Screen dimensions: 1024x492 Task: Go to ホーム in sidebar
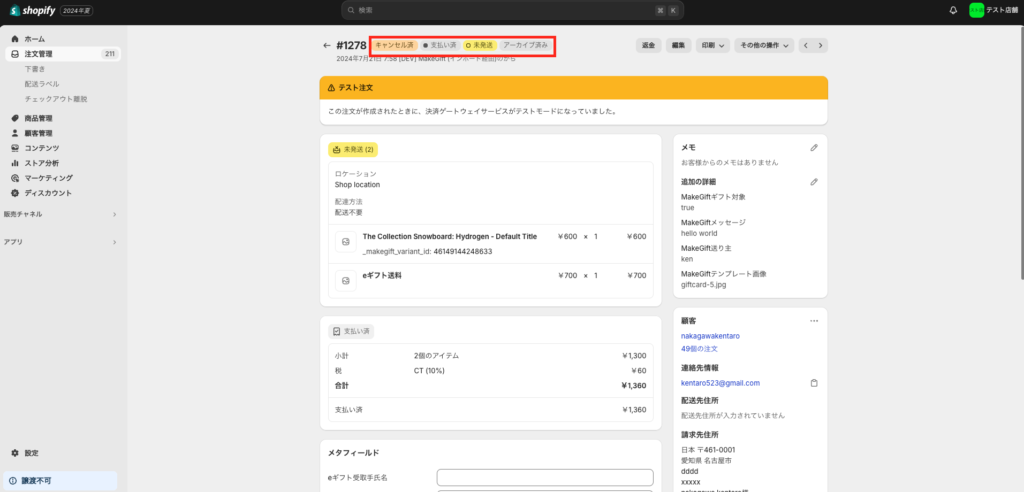pos(35,39)
